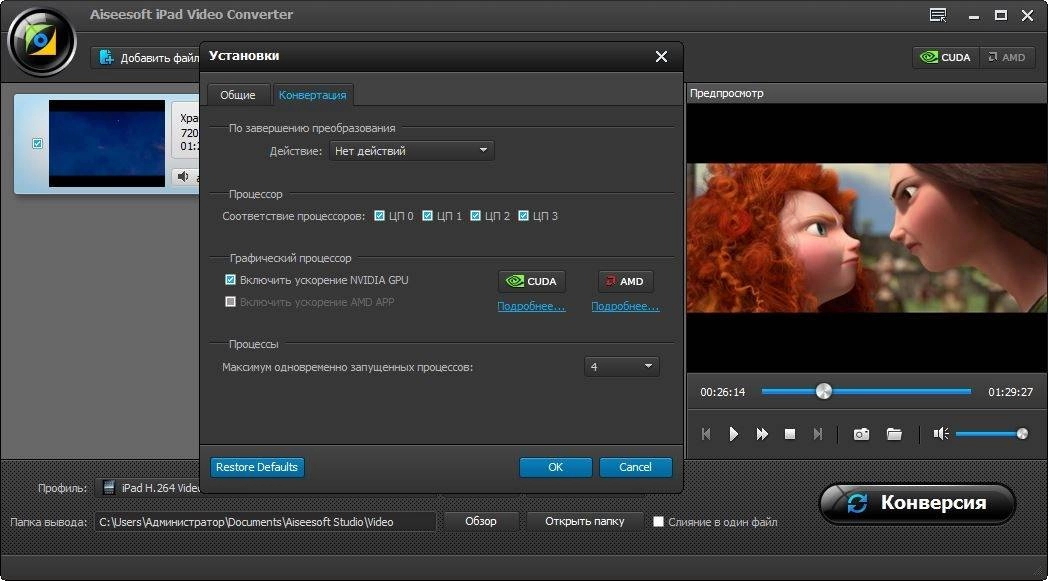The height and width of the screenshot is (581, 1048).
Task: Select the video thumbnail in the file list
Action: 107,143
